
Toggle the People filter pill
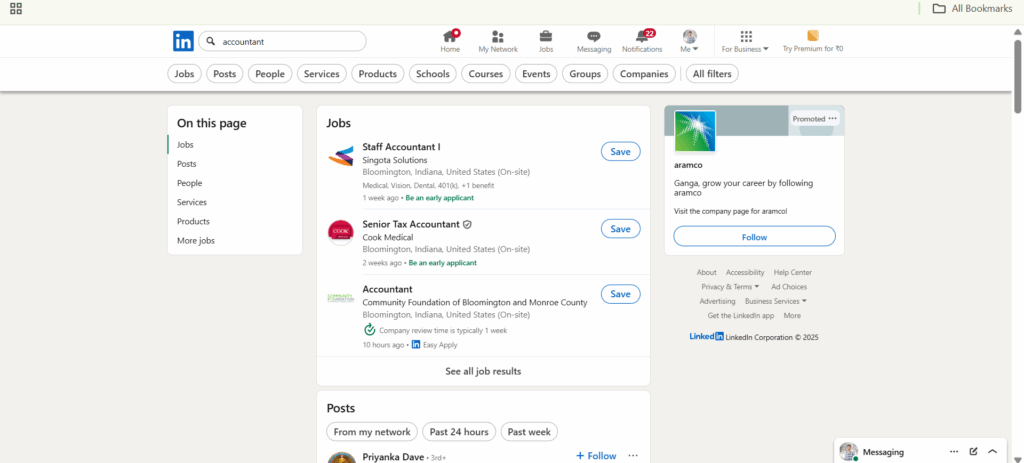click(270, 74)
